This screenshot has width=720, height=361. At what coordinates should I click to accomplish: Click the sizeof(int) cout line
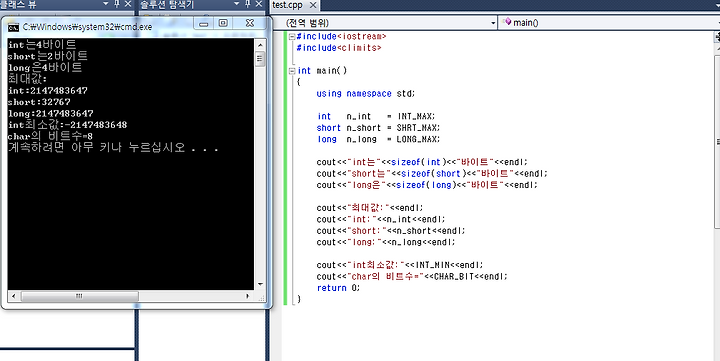(422, 162)
